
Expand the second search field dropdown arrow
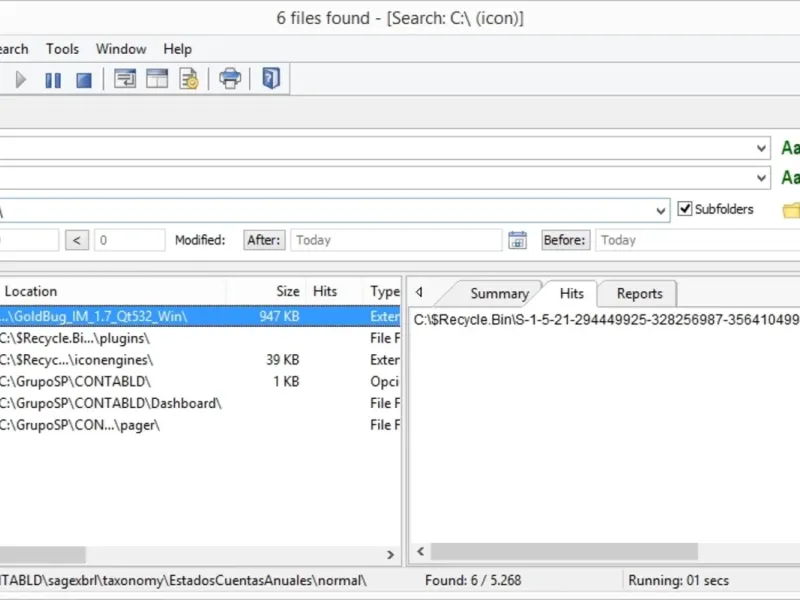coord(761,178)
